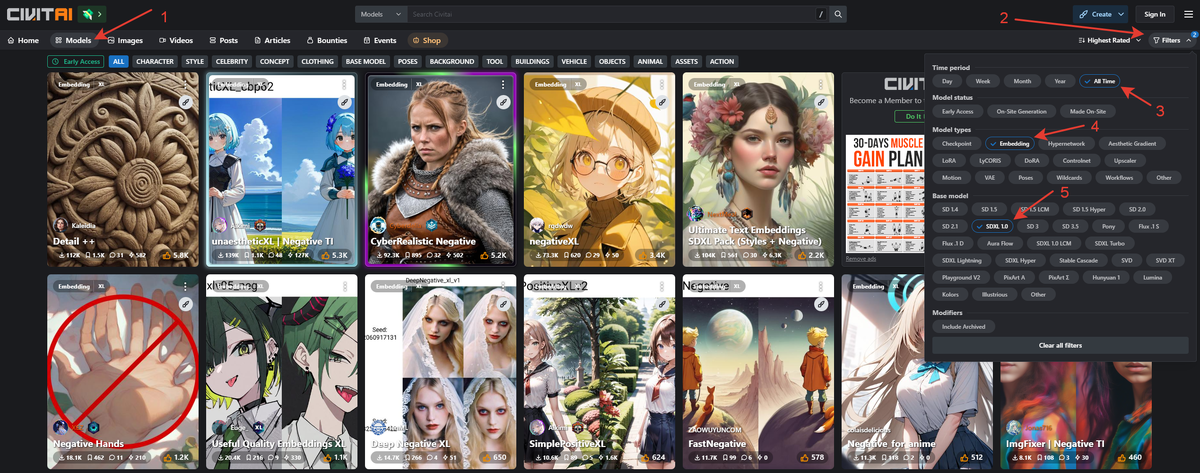This screenshot has height=473, width=1200.
Task: Click thumbs-up count on FastNegative card
Action: [x=812, y=457]
